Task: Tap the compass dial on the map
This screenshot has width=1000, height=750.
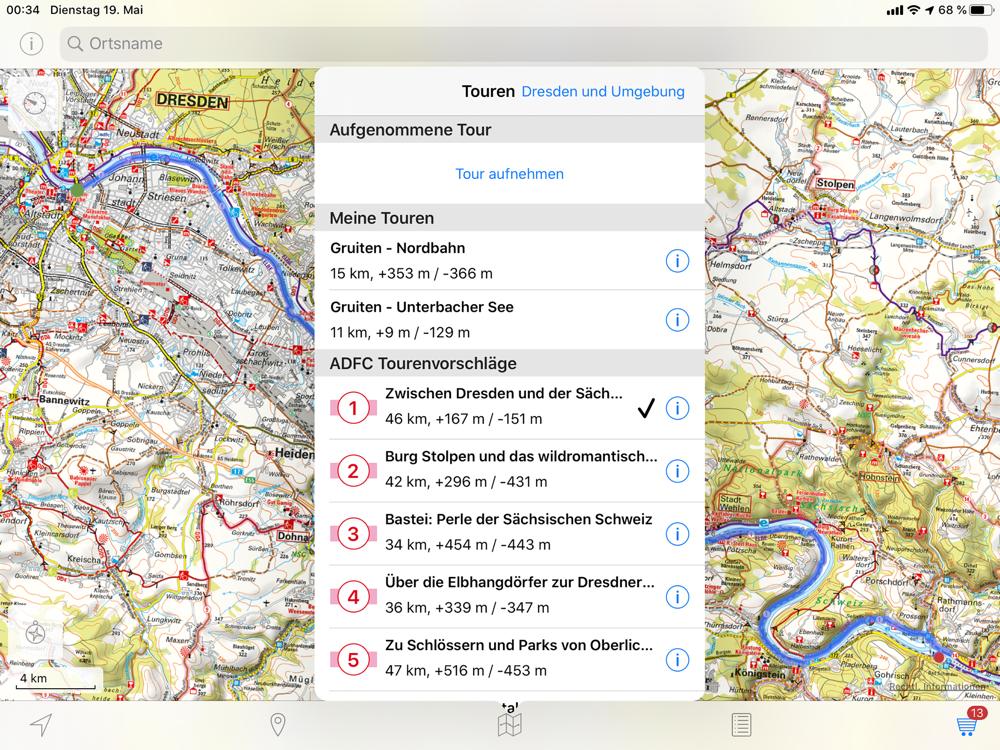Action: (34, 103)
